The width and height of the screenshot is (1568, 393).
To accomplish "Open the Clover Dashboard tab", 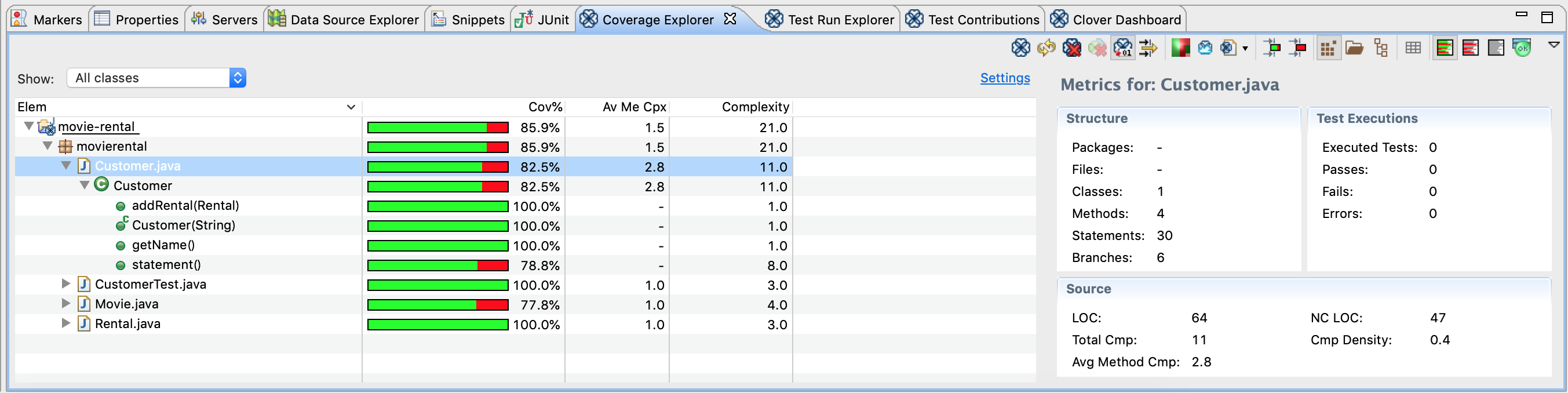I will coord(1116,20).
